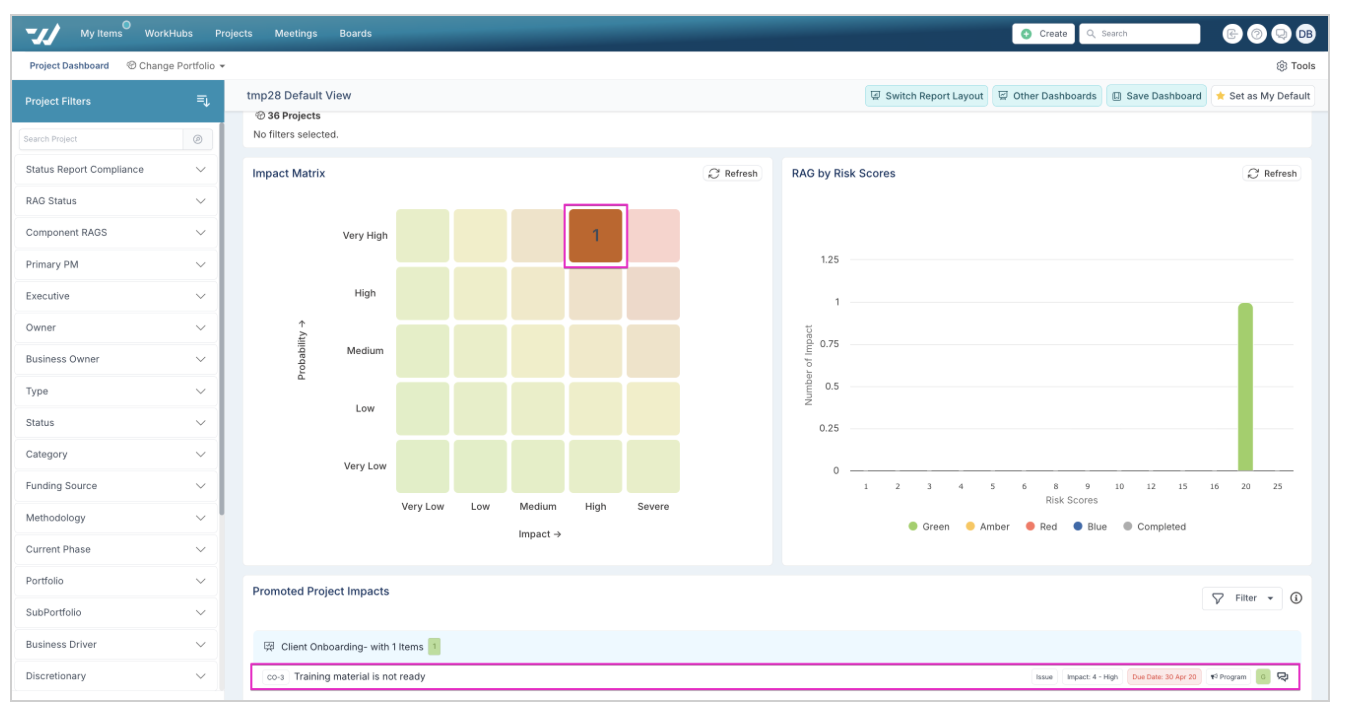The height and width of the screenshot is (712, 1350).
Task: Click the Program tag on CO-3 row
Action: [x=1228, y=677]
